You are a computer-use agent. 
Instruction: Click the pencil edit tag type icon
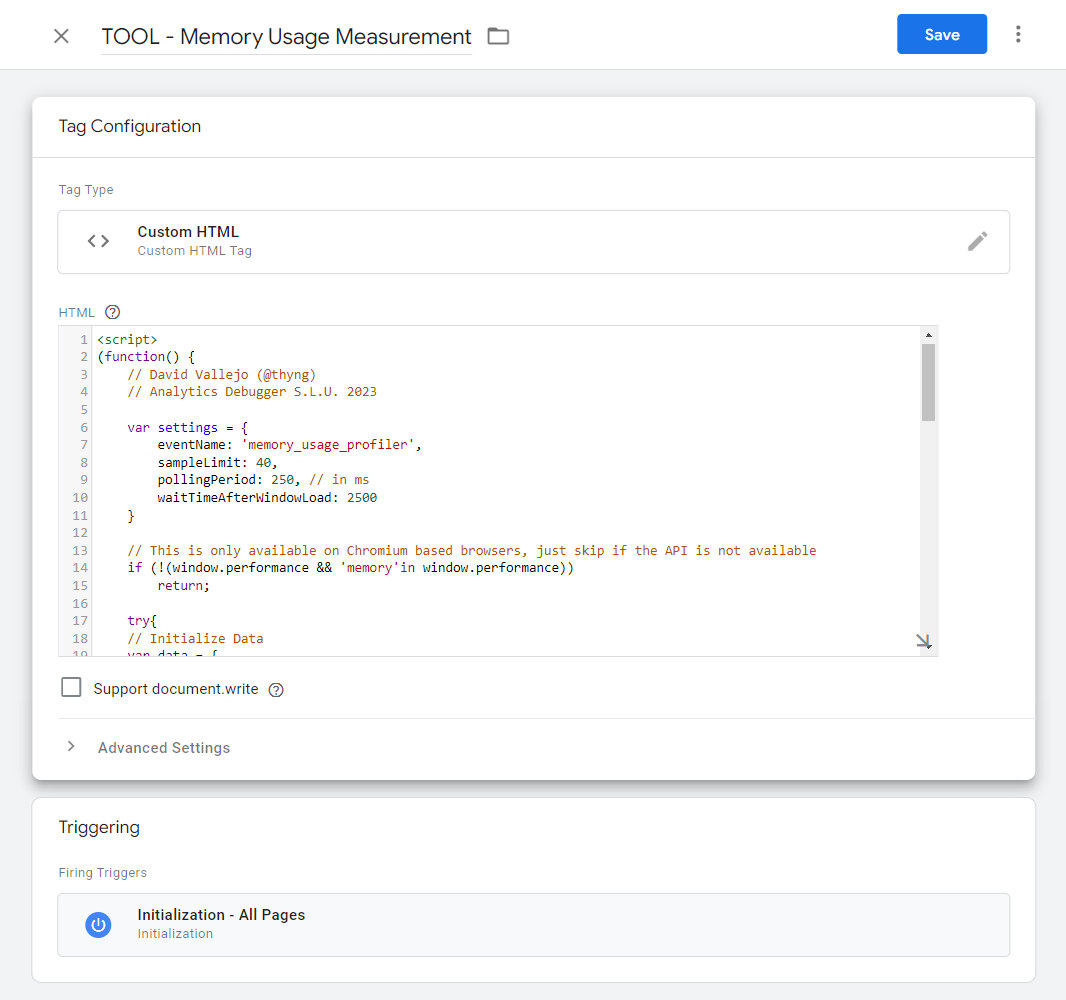tap(977, 241)
